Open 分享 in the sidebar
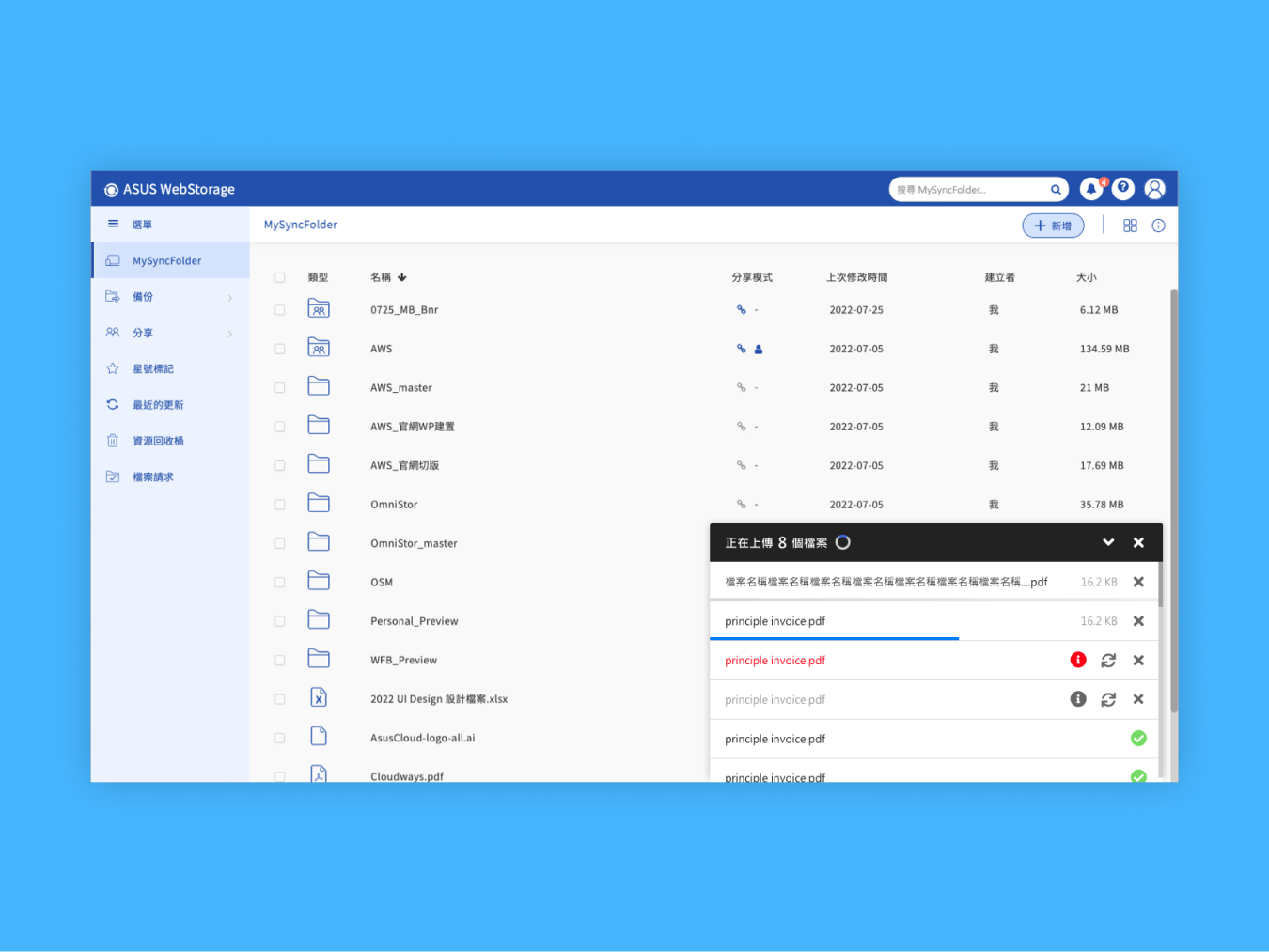This screenshot has width=1269, height=952. [x=171, y=333]
